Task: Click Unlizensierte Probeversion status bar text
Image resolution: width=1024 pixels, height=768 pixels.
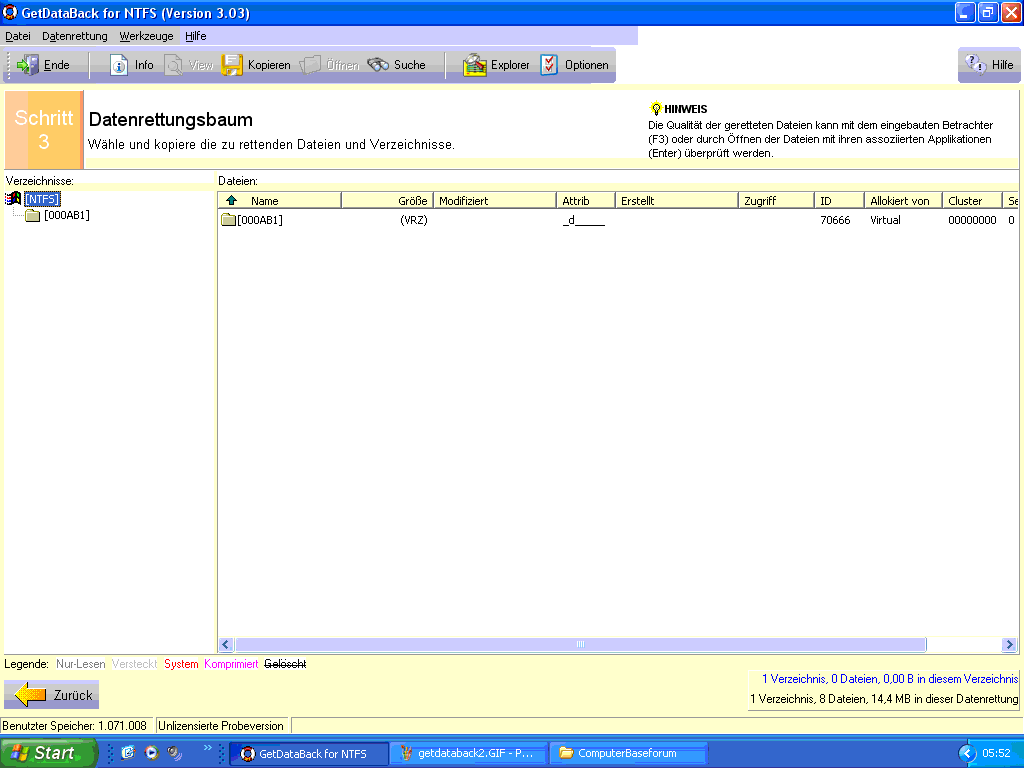Action: (221, 726)
